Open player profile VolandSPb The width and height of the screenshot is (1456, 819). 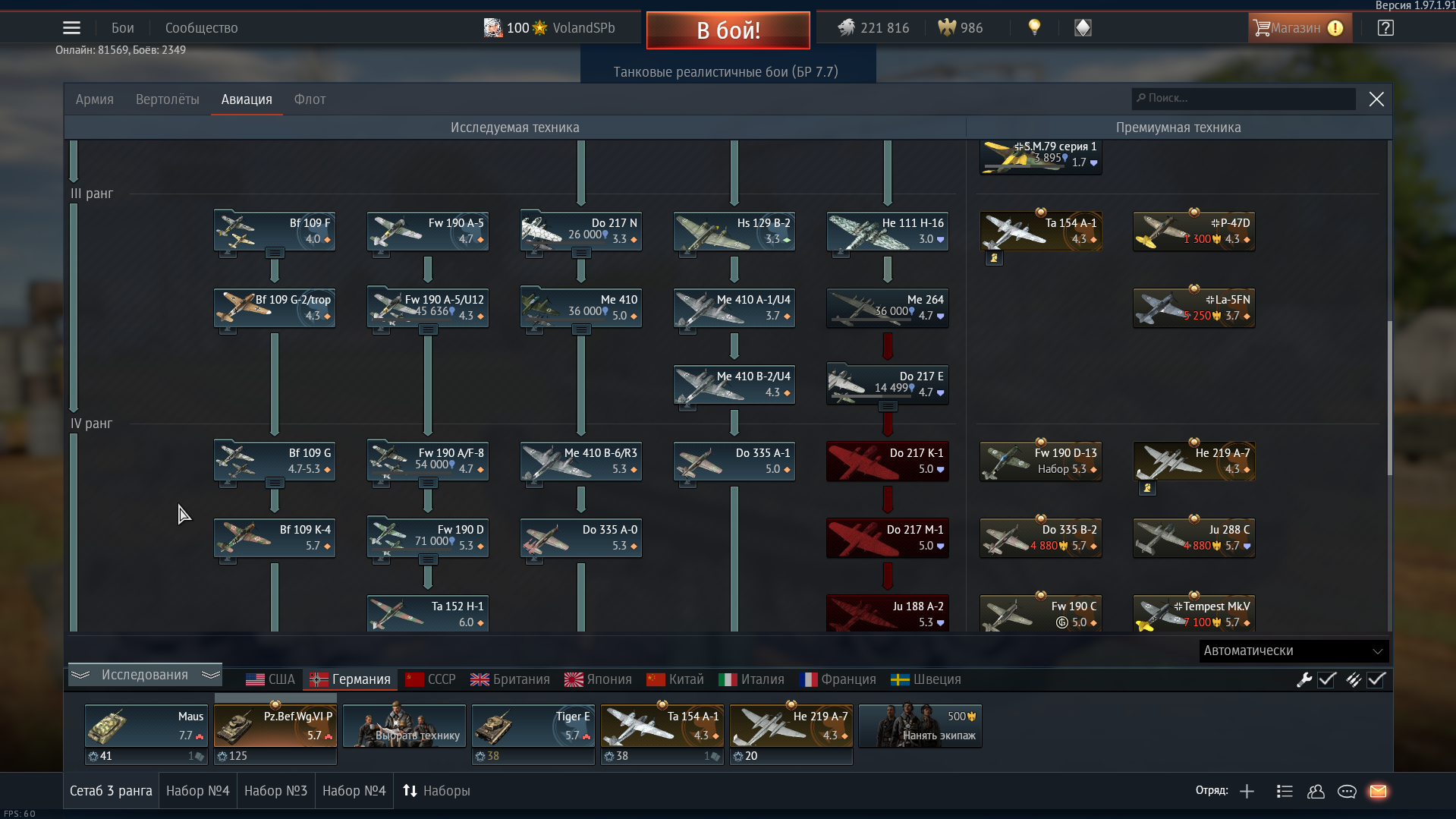tap(583, 28)
